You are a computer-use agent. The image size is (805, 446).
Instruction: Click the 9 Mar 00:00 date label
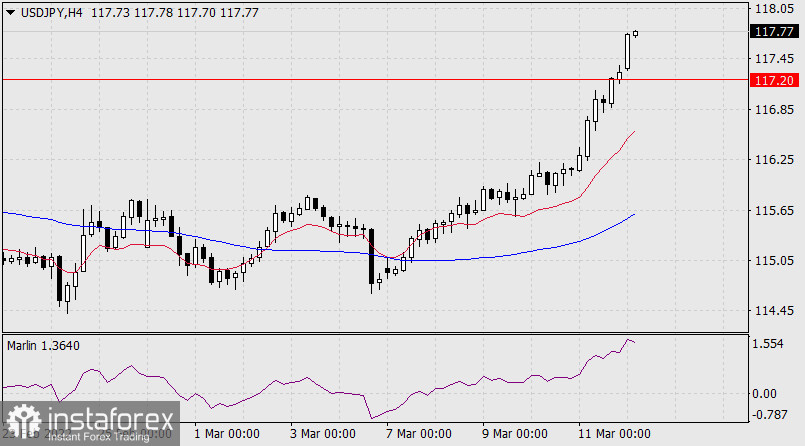point(514,434)
